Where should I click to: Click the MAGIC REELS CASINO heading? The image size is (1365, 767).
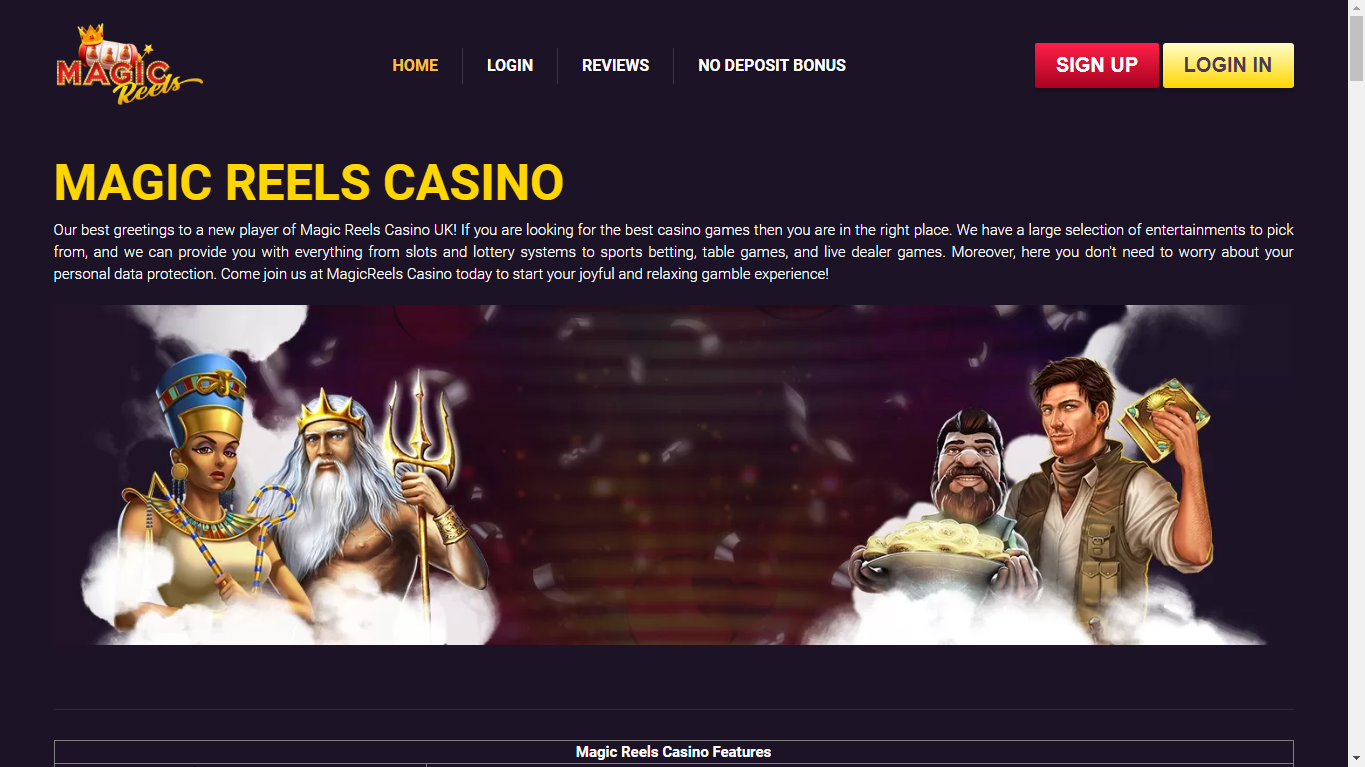click(309, 182)
